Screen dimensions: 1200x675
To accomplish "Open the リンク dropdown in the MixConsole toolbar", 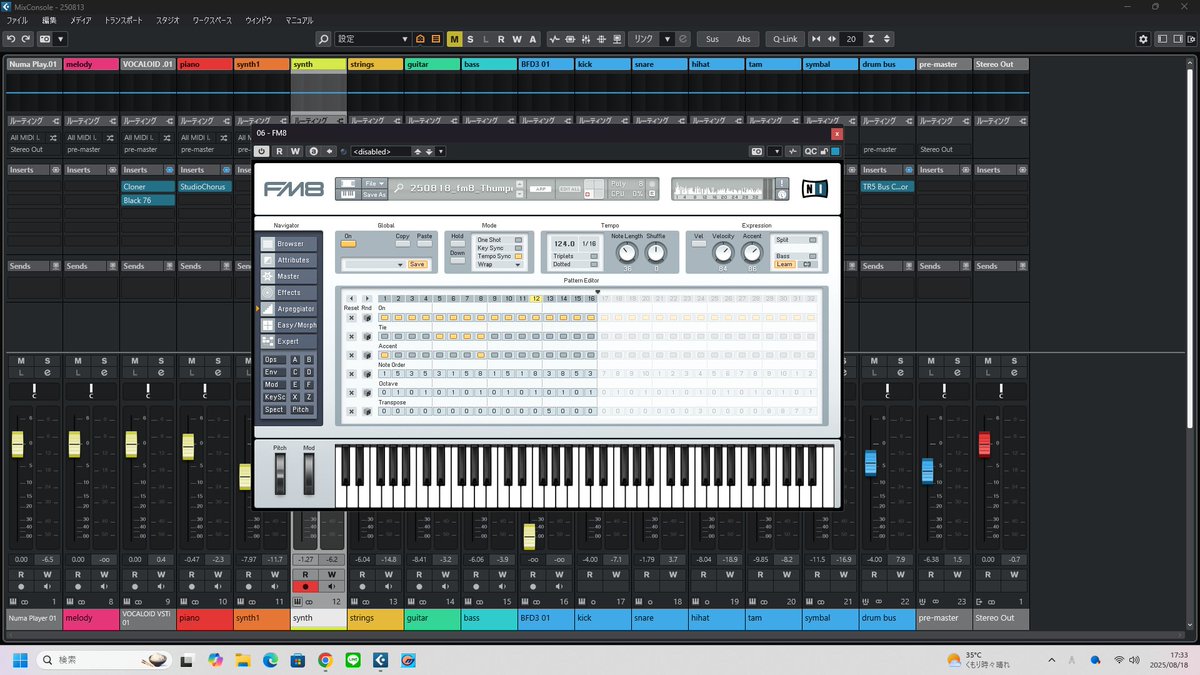I will [x=668, y=39].
